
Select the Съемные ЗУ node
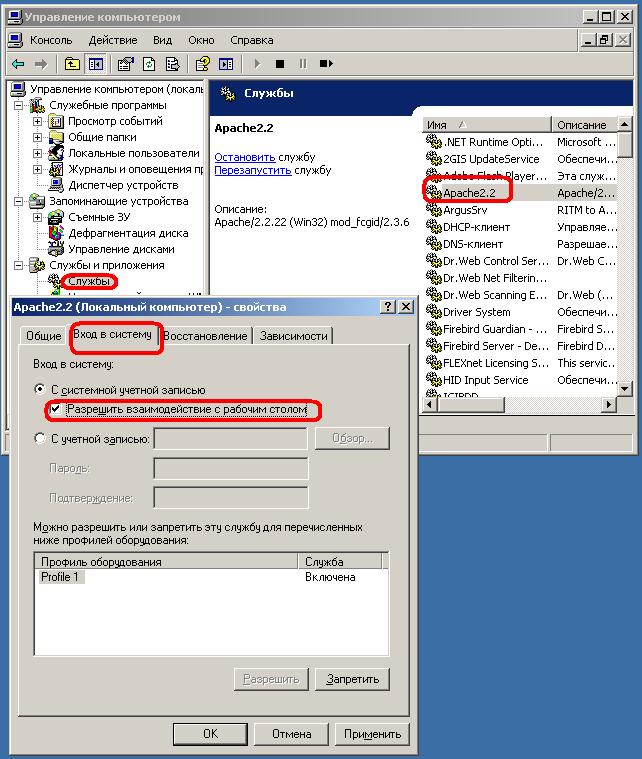[99, 217]
